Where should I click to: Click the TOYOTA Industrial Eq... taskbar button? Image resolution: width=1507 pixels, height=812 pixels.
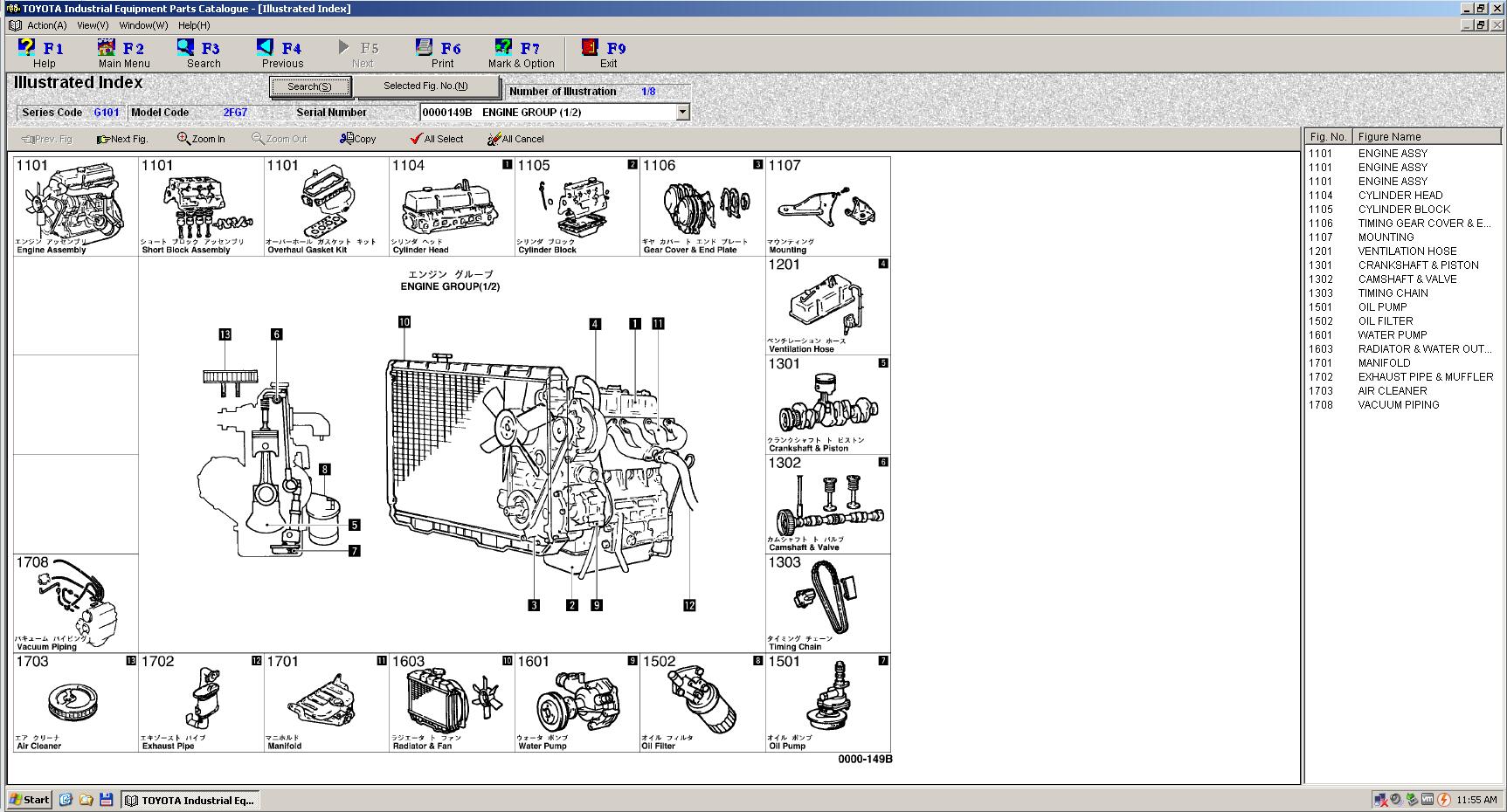point(190,800)
